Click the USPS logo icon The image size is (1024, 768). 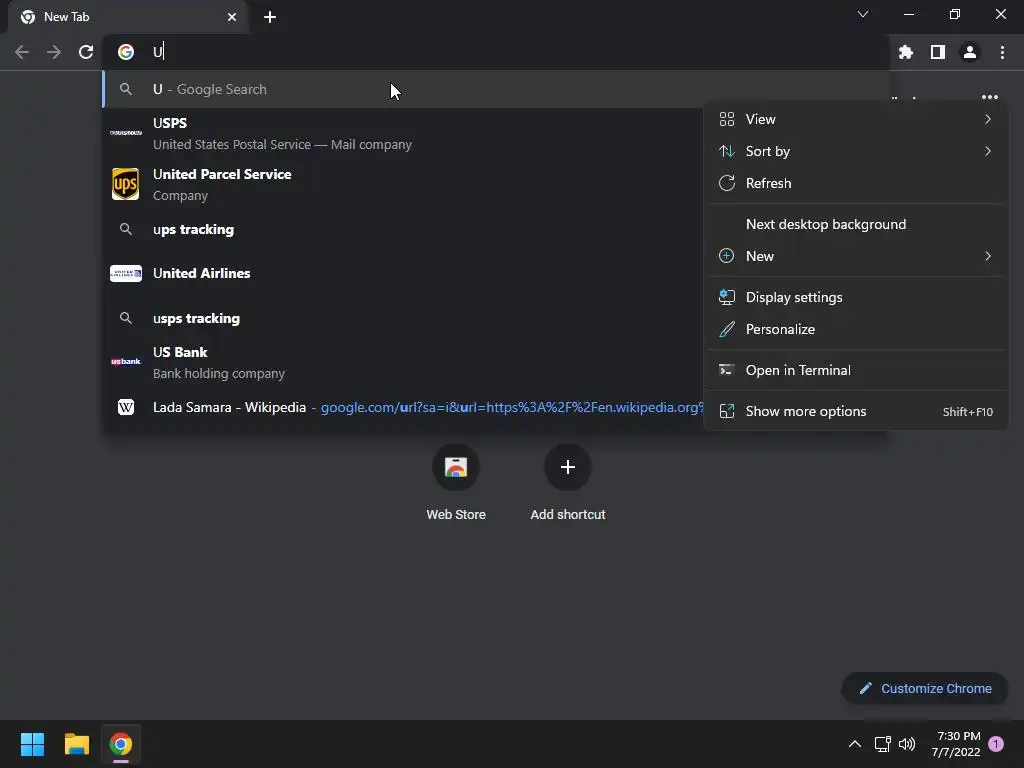pyautogui.click(x=126, y=133)
